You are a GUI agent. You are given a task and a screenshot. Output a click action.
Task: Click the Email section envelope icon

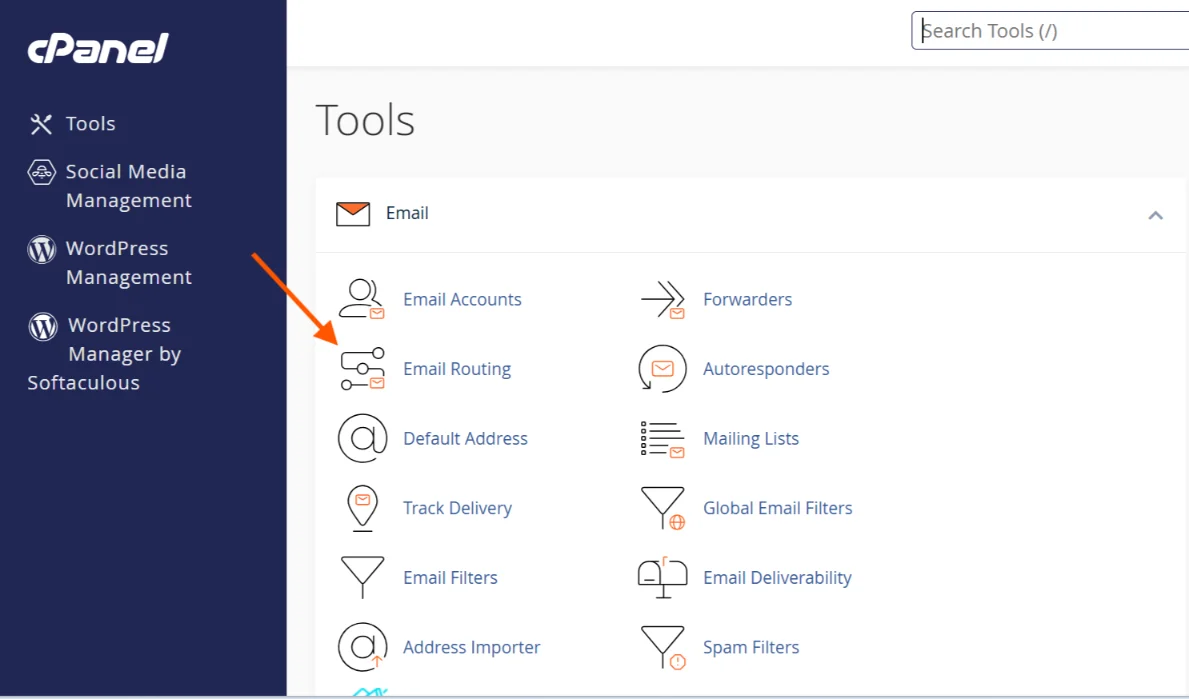point(353,214)
